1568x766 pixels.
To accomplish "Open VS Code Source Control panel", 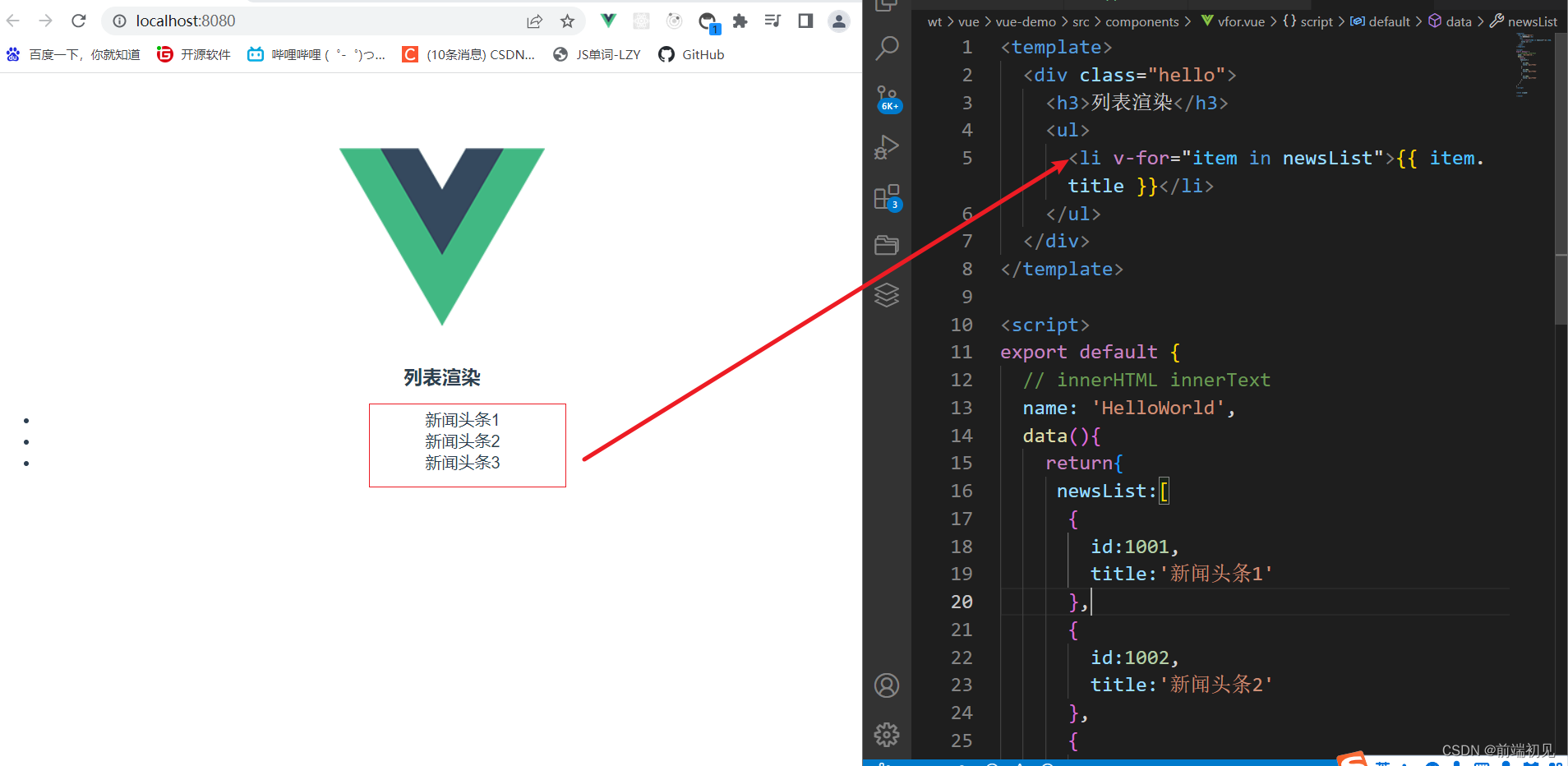I will pos(888,99).
